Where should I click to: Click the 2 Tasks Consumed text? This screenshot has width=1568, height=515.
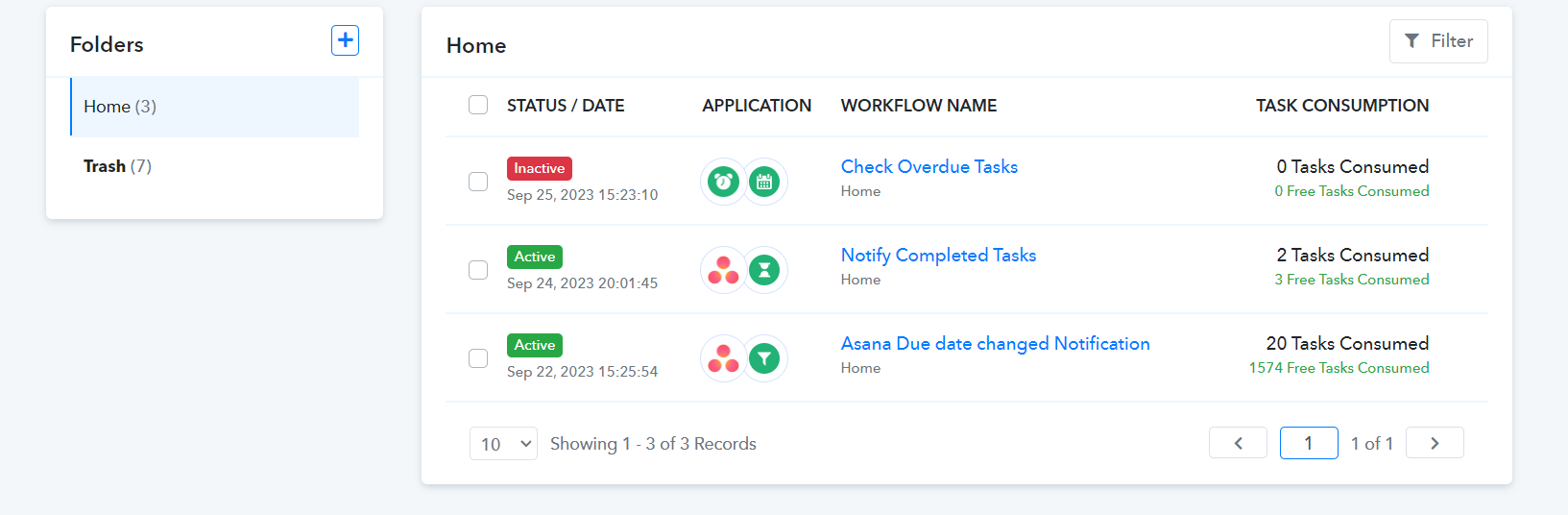(1353, 255)
